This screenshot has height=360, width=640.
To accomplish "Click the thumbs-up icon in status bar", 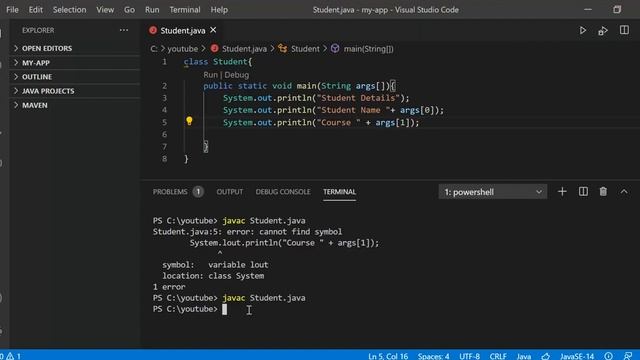I will (545, 356).
